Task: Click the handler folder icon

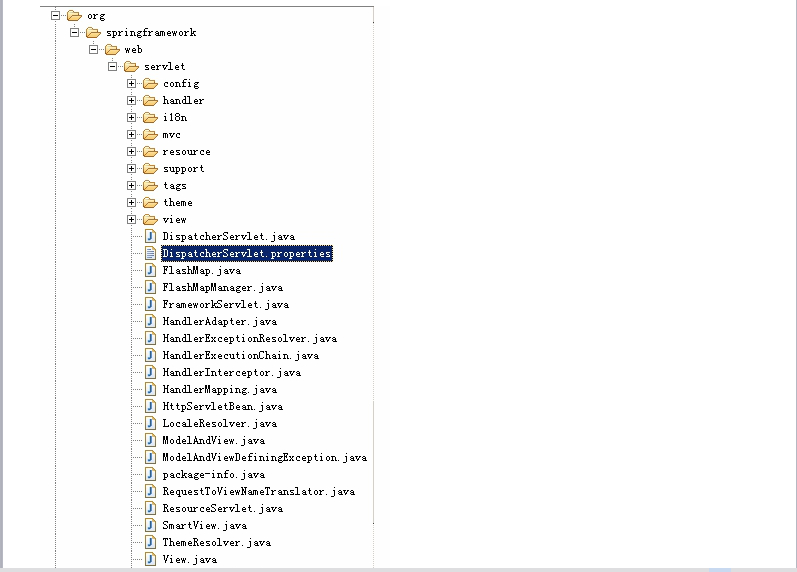Action: point(150,101)
